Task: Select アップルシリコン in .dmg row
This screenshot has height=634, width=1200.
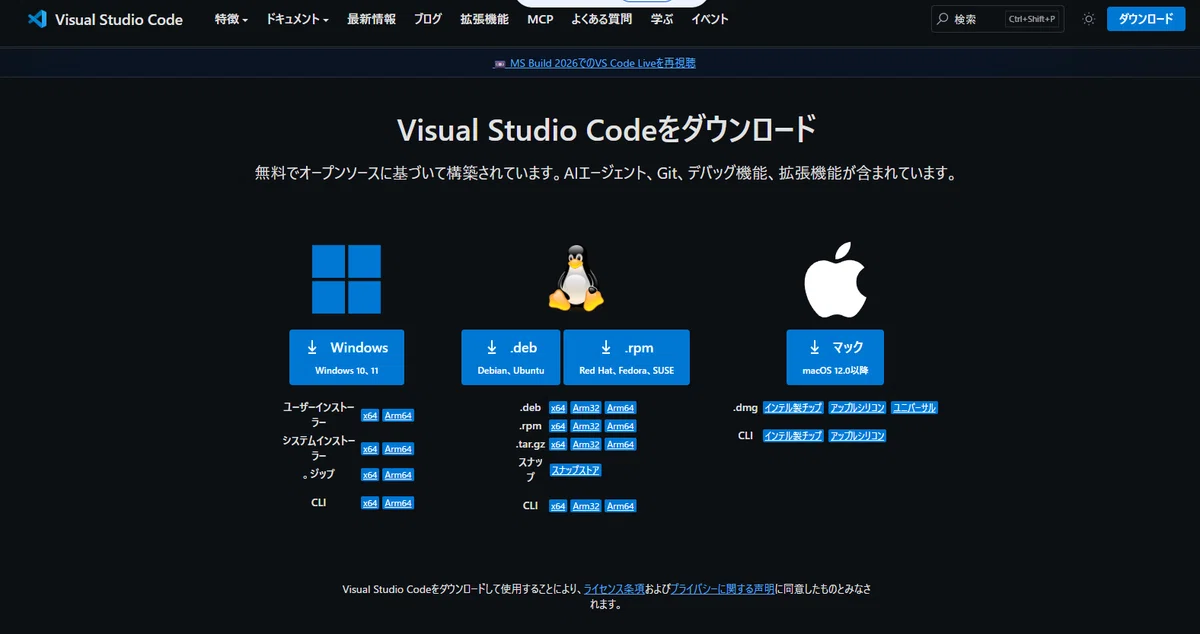Action: coord(857,408)
